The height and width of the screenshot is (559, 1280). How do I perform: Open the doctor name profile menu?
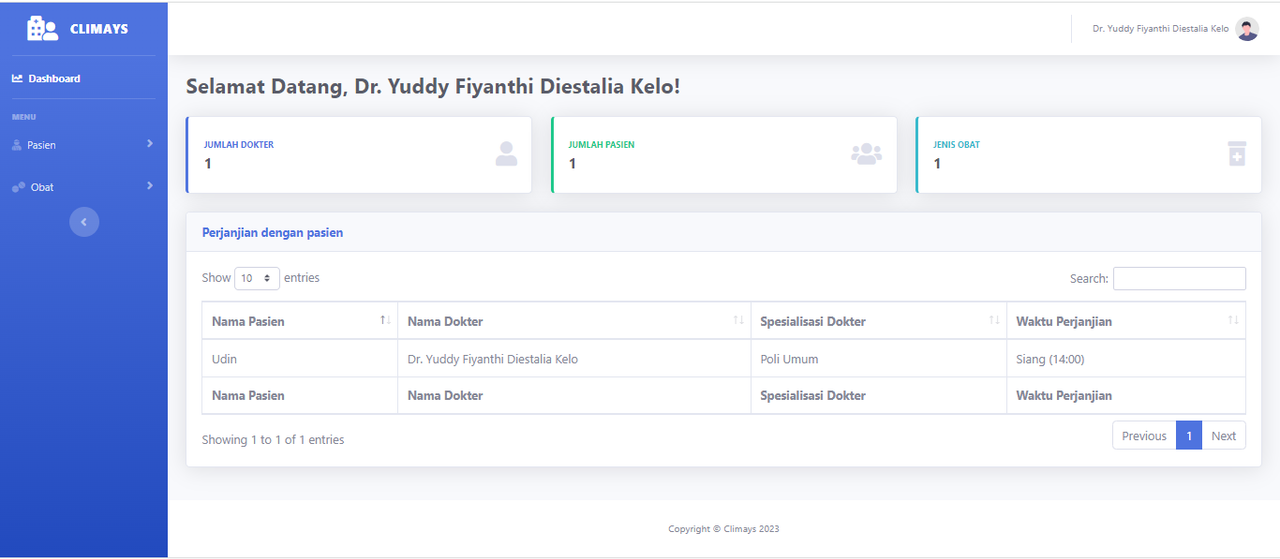pos(1160,29)
